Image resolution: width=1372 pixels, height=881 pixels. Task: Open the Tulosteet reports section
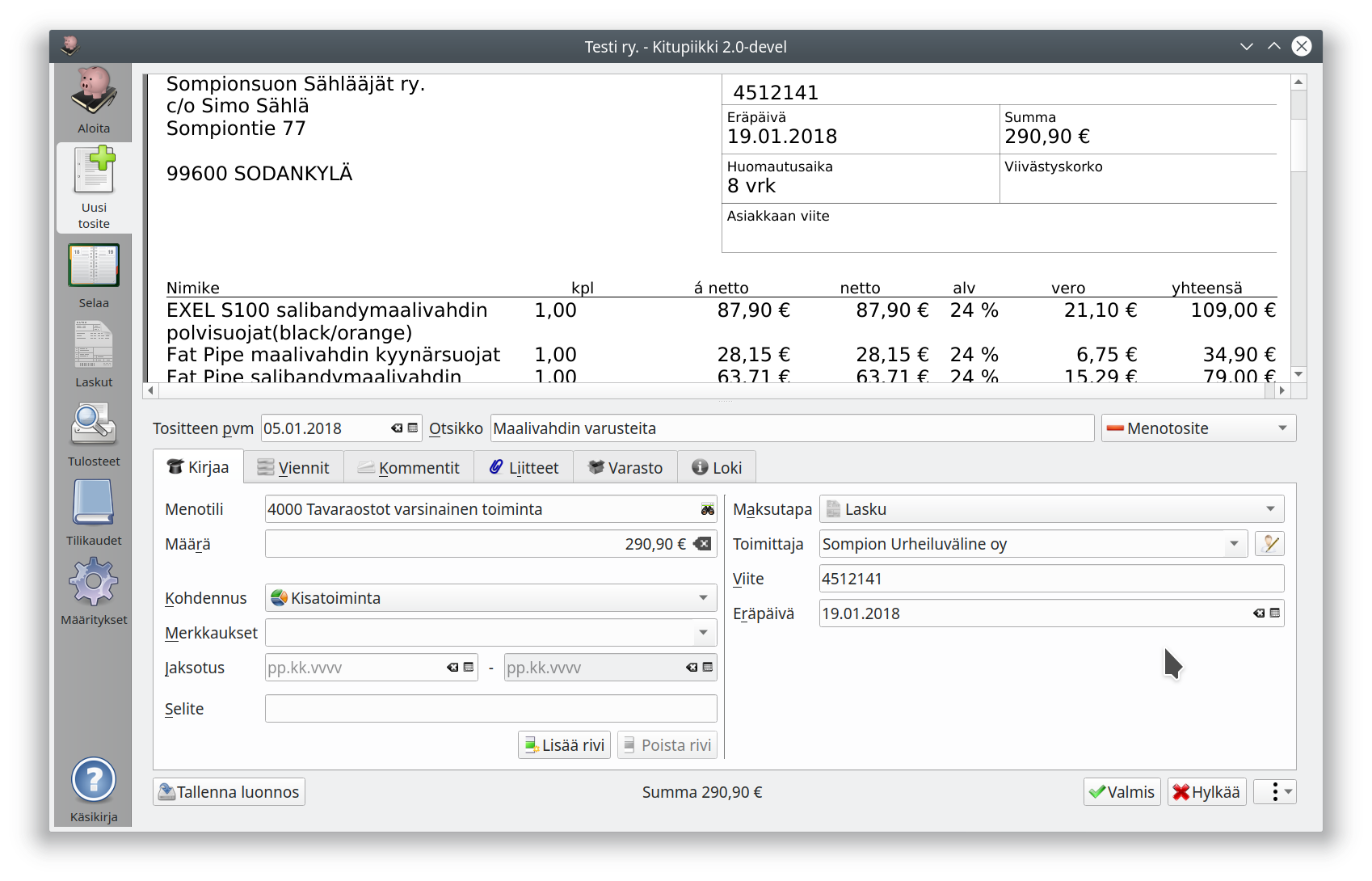(94, 434)
